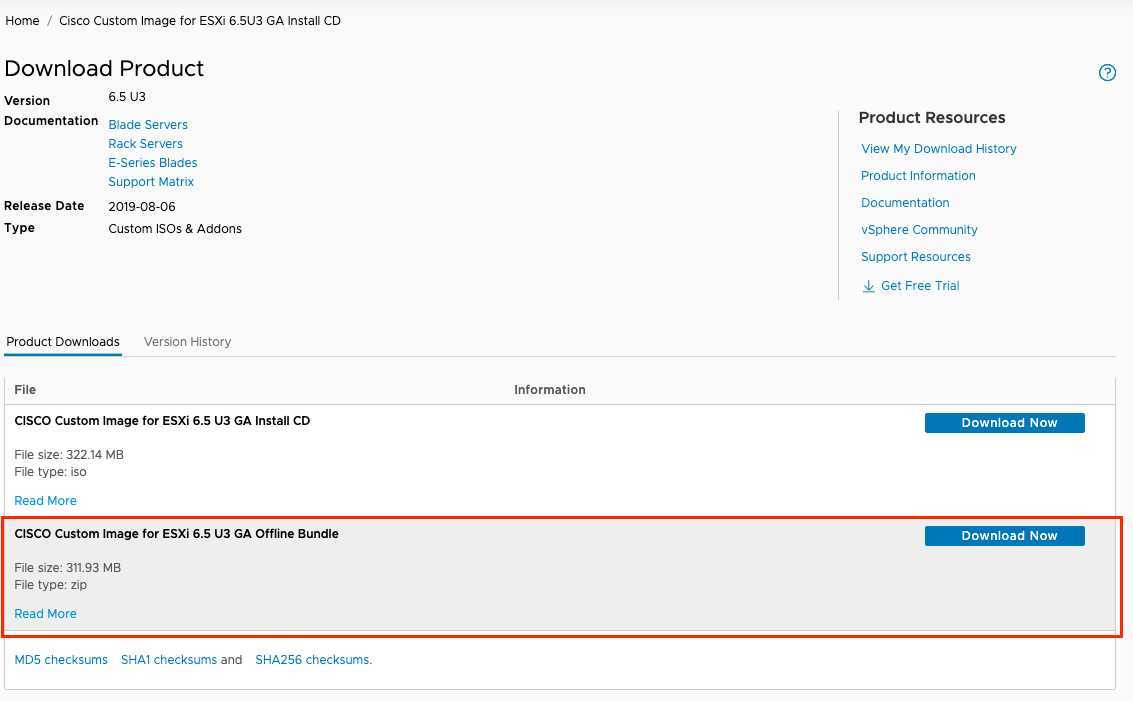Open Blade Servers documentation link
The width and height of the screenshot is (1133, 701).
click(x=148, y=124)
